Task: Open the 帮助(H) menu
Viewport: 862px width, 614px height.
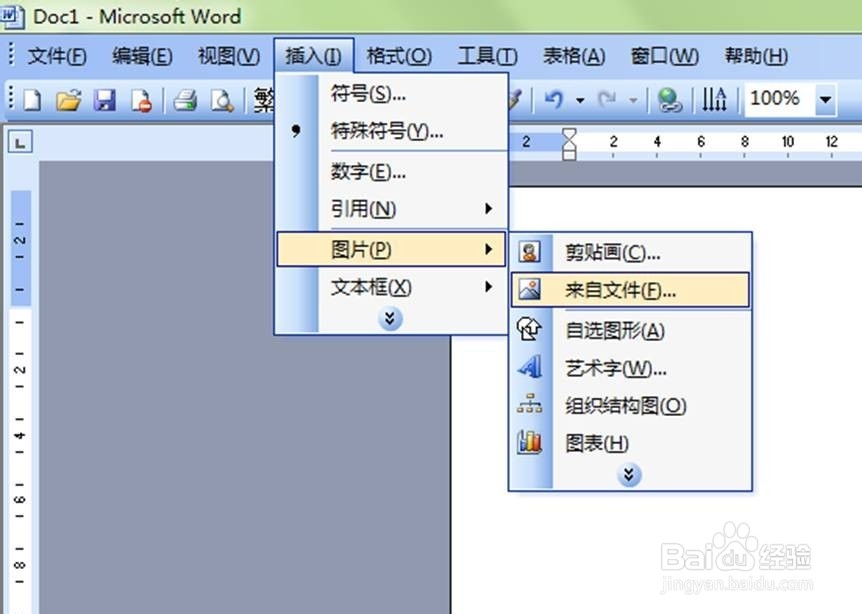Action: pos(756,56)
